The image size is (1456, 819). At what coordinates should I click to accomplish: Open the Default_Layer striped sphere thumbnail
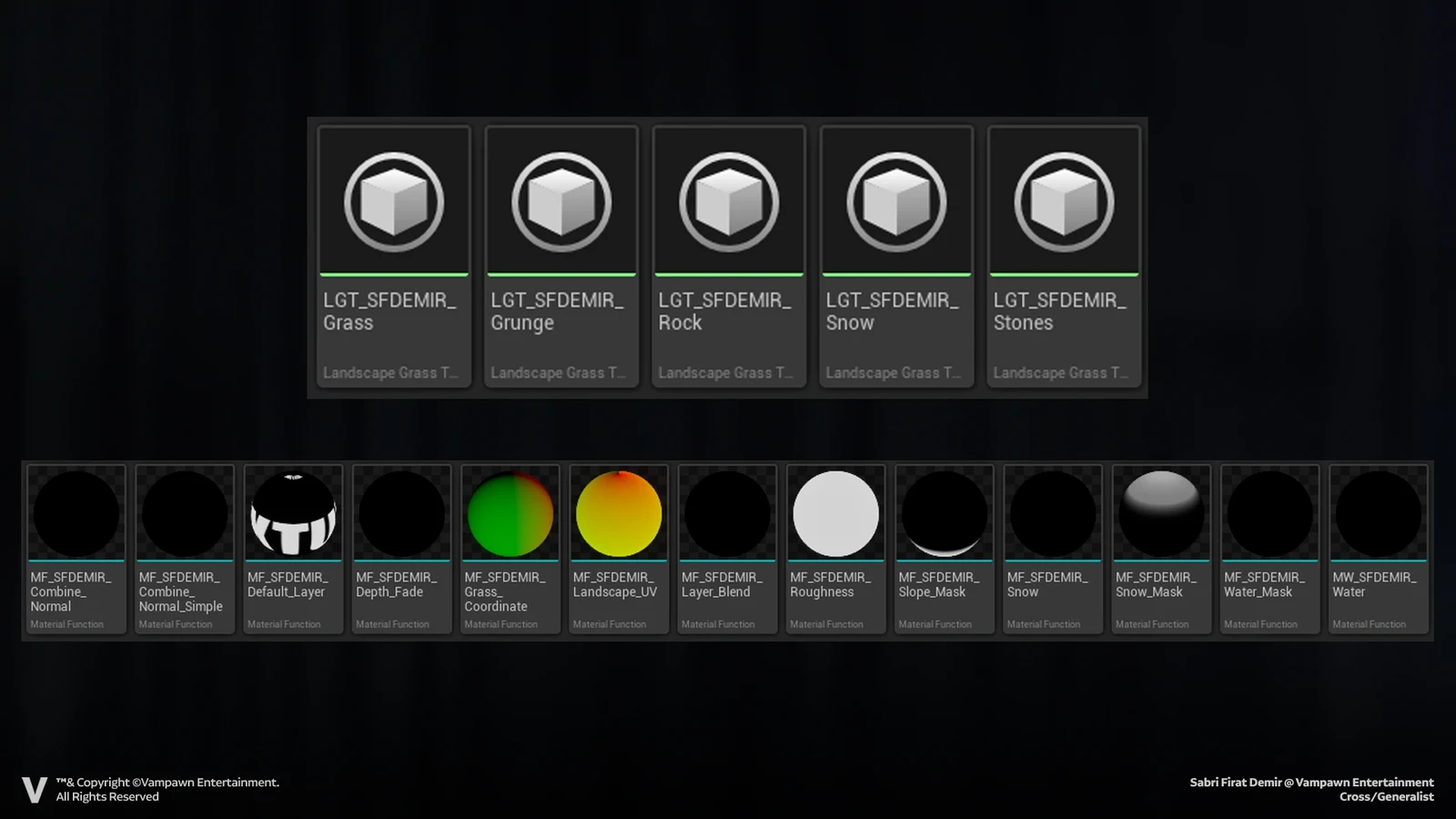click(x=293, y=514)
